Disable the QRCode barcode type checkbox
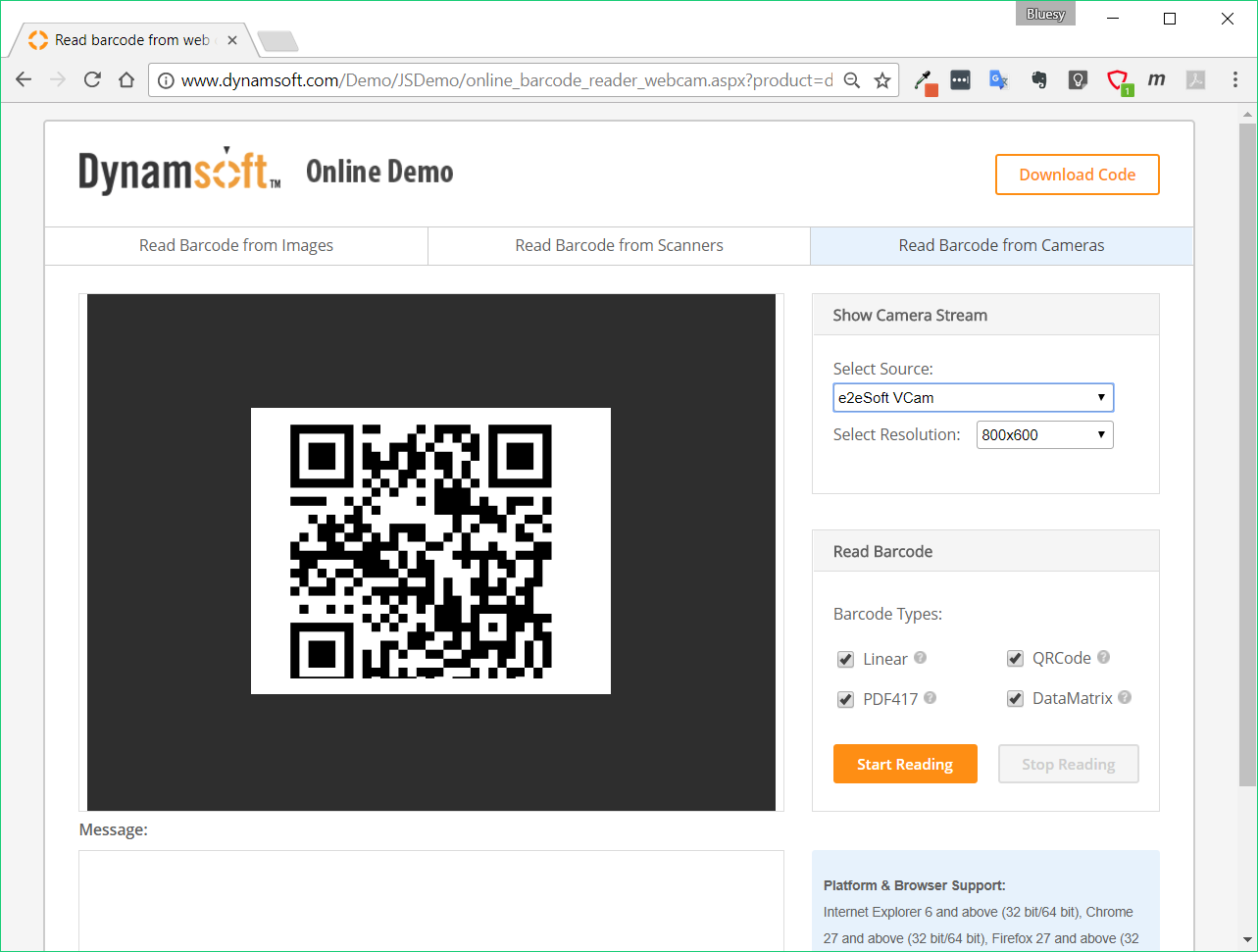 [x=1015, y=659]
